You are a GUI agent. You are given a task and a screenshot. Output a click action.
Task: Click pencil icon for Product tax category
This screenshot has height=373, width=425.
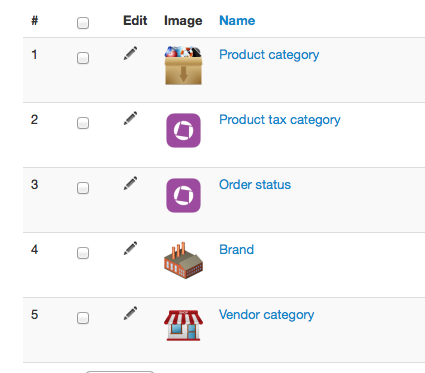[130, 119]
